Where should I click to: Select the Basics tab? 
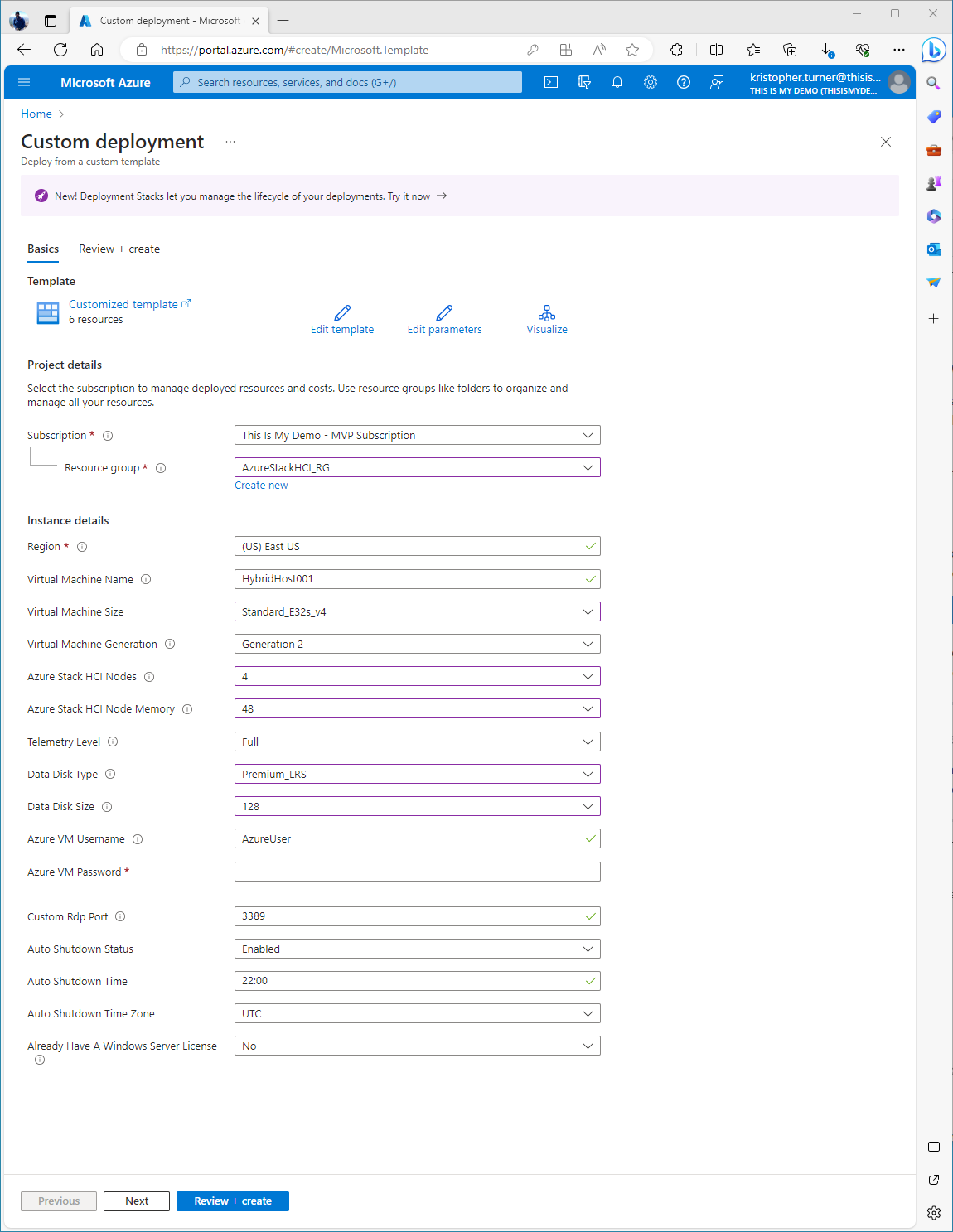(x=43, y=249)
